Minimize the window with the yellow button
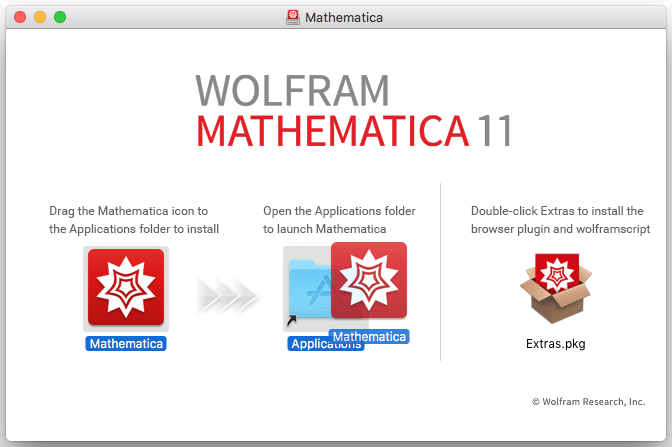Screen dimensions: 672x447 (x=40, y=17)
